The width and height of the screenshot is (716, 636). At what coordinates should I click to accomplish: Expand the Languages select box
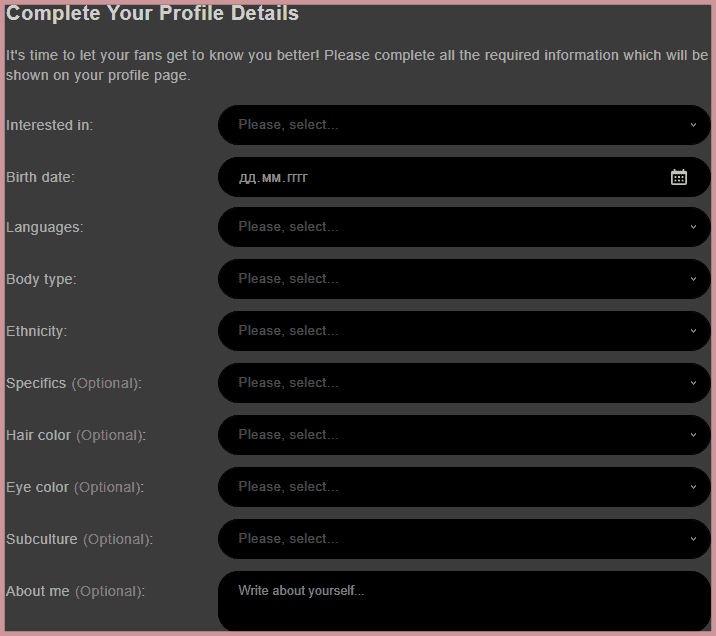coord(450,227)
